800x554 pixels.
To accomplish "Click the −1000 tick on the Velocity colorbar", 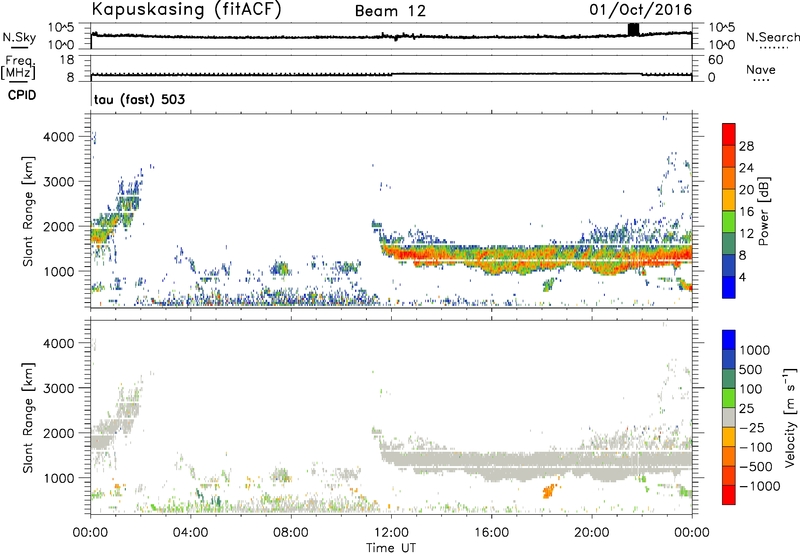I will (760, 486).
